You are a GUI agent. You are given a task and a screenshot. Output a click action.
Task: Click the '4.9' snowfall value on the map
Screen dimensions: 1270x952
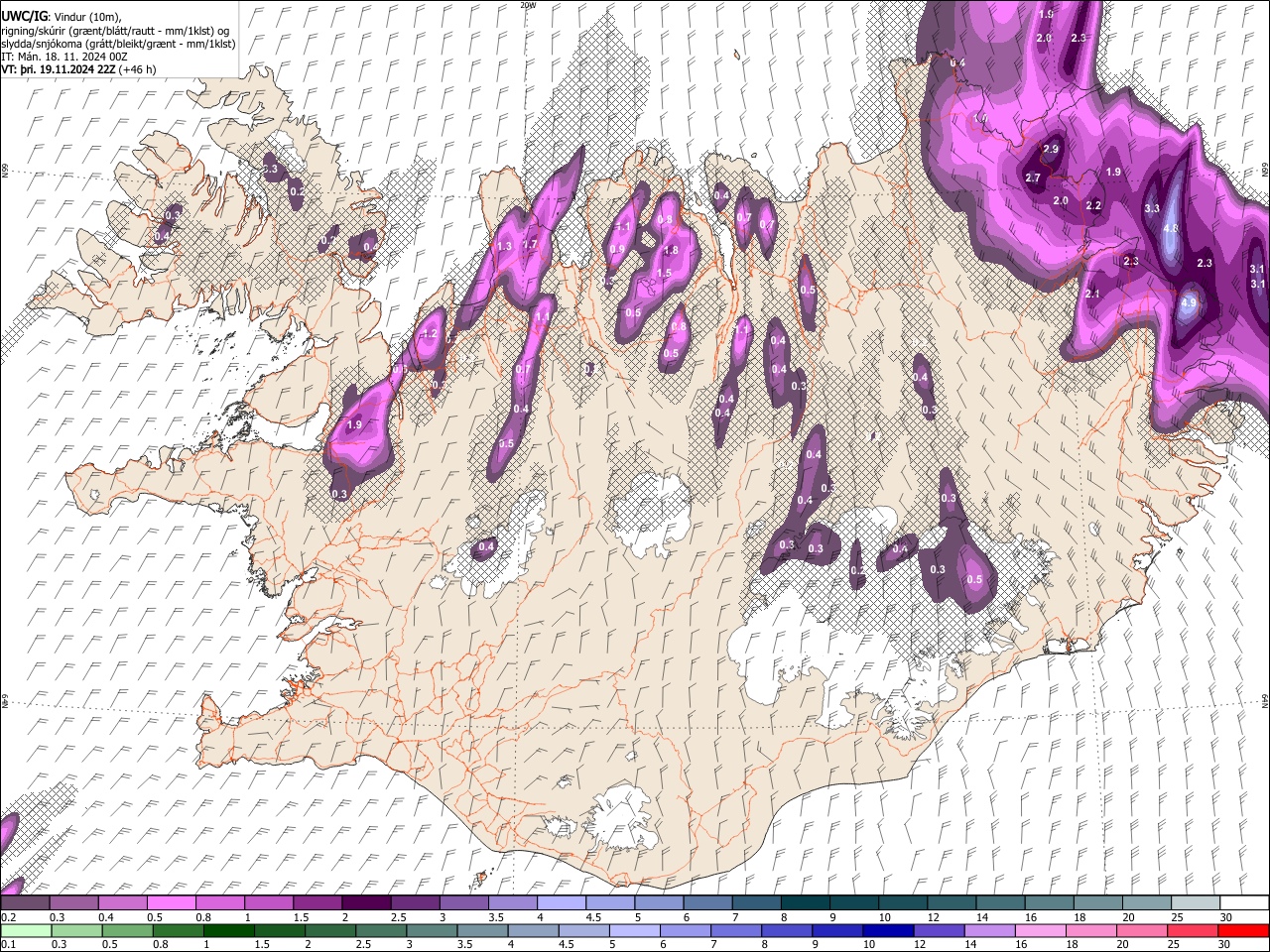1190,303
